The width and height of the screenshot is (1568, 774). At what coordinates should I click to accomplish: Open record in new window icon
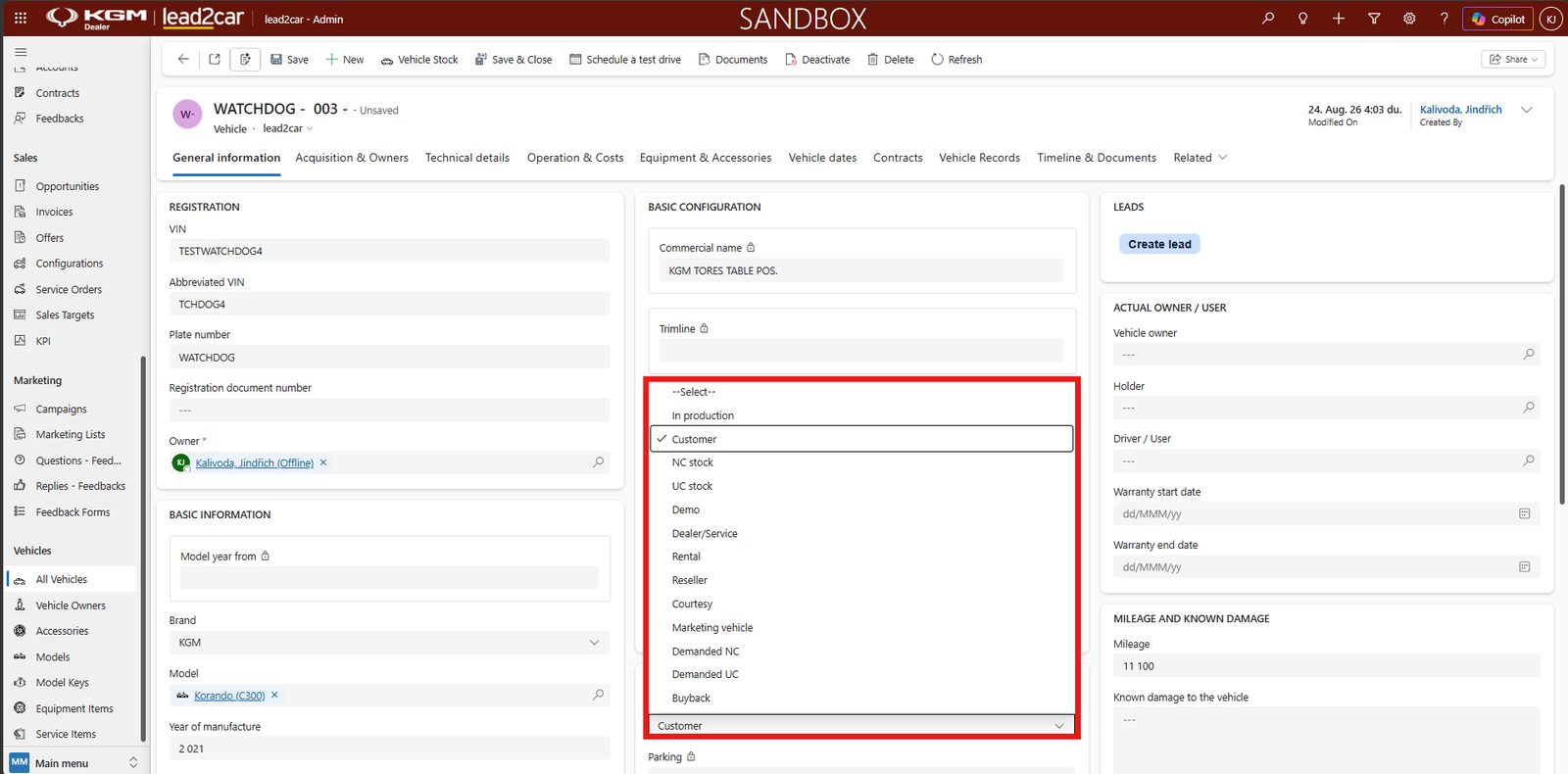(x=215, y=59)
